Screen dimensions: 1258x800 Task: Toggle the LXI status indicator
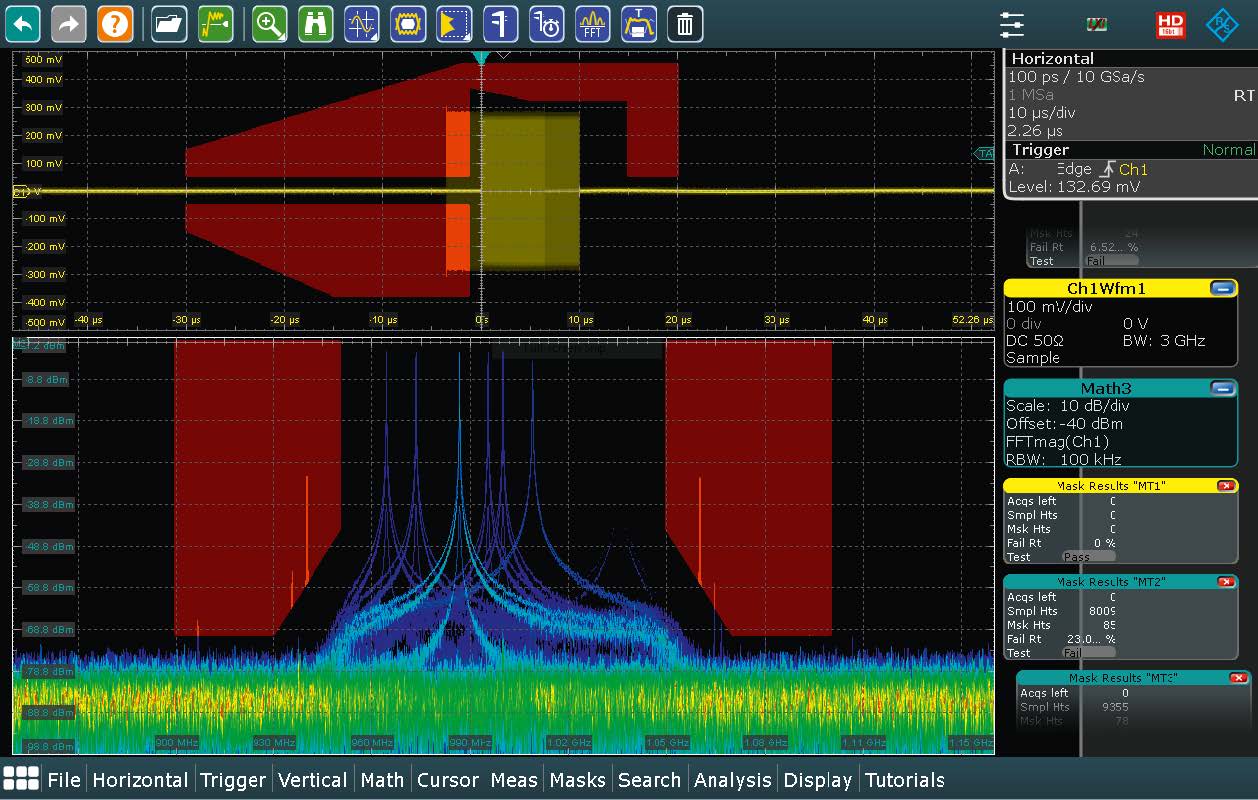1097,24
